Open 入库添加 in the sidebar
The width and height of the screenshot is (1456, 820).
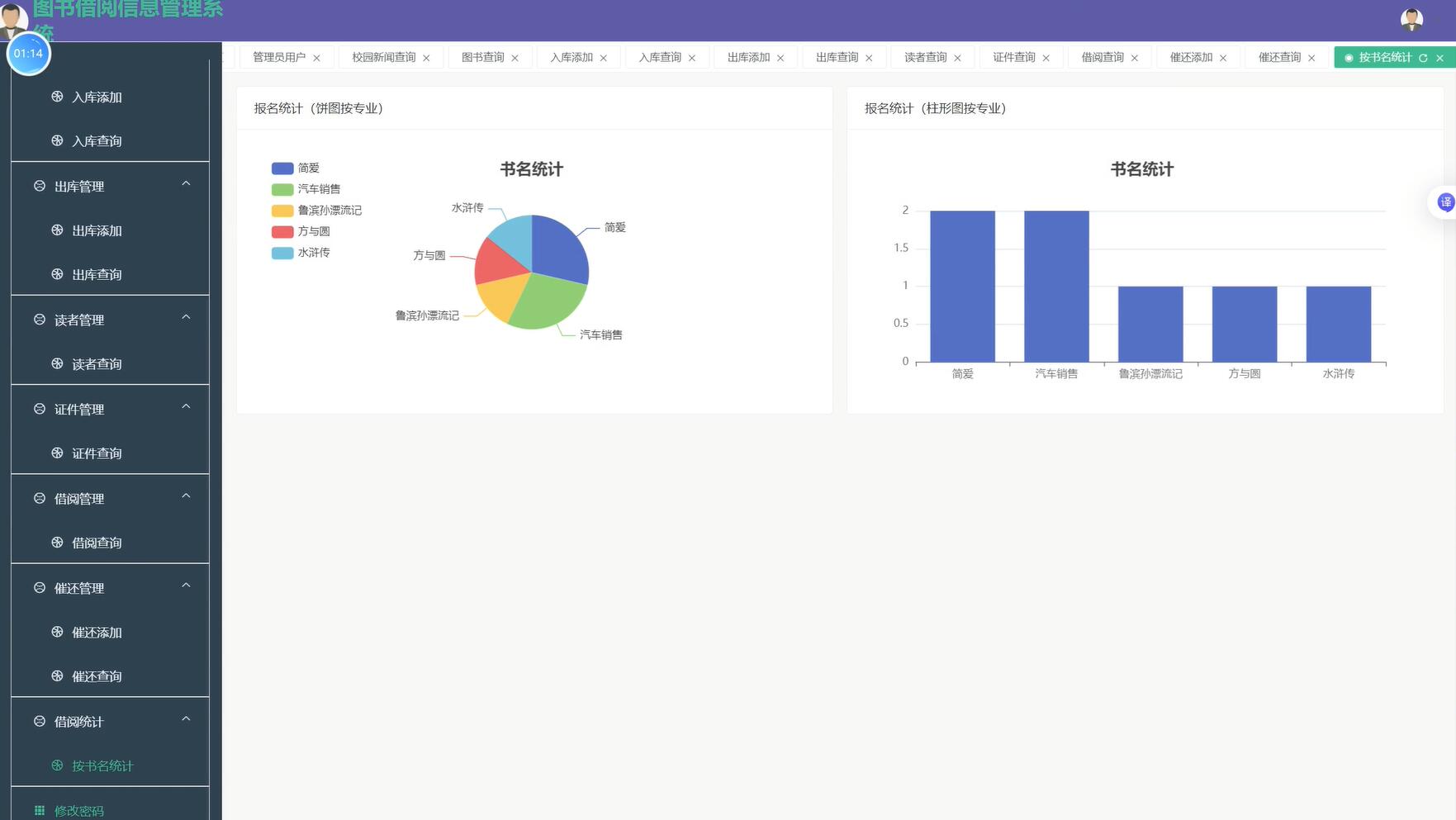97,97
